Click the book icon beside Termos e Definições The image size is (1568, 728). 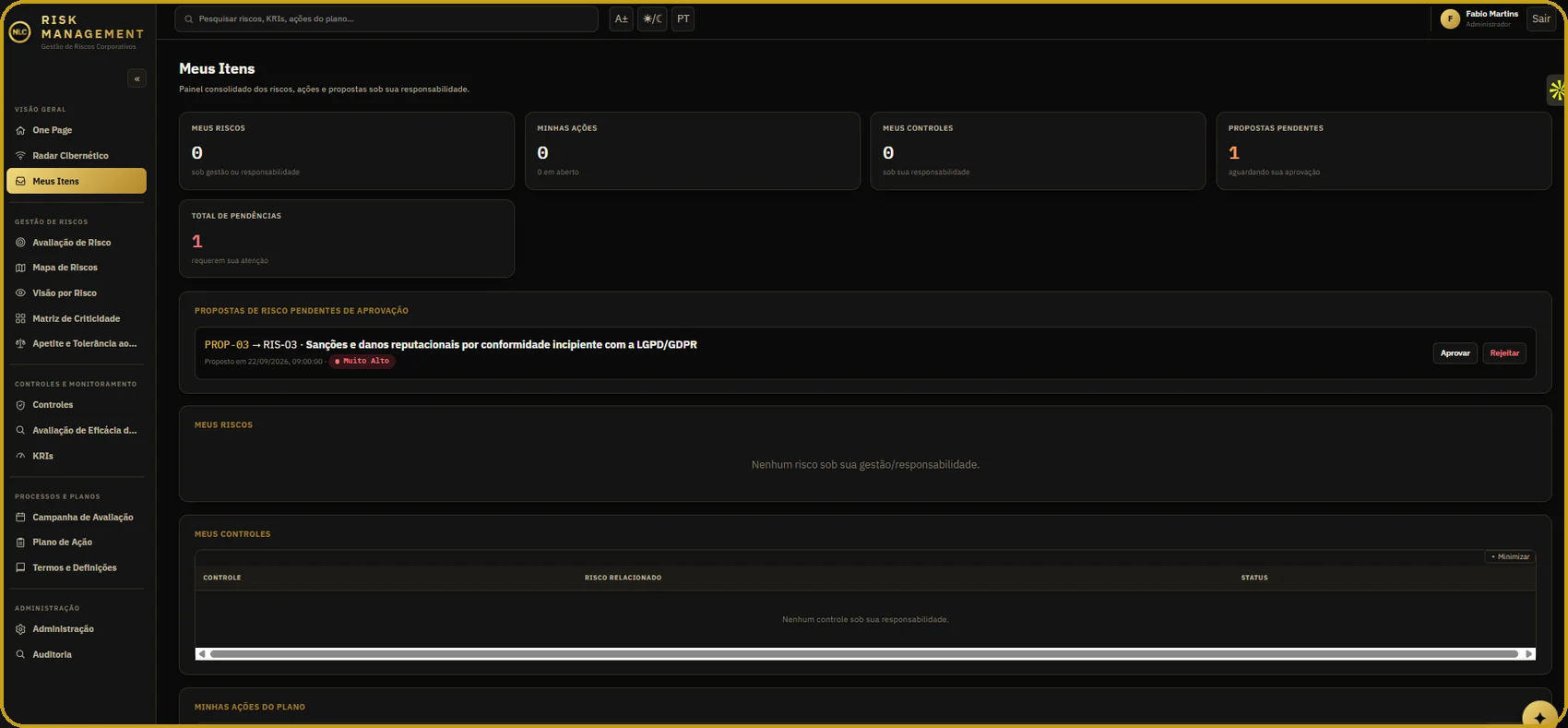pyautogui.click(x=20, y=567)
